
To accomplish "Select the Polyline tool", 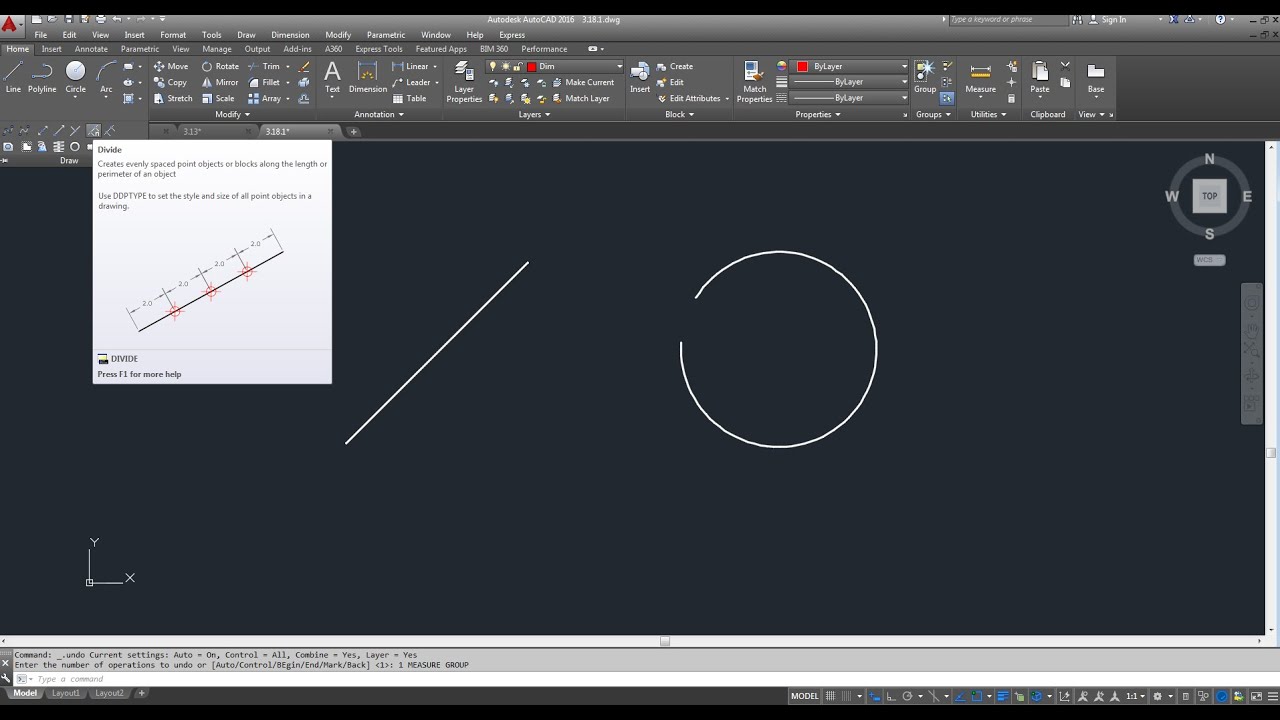I will pos(42,77).
